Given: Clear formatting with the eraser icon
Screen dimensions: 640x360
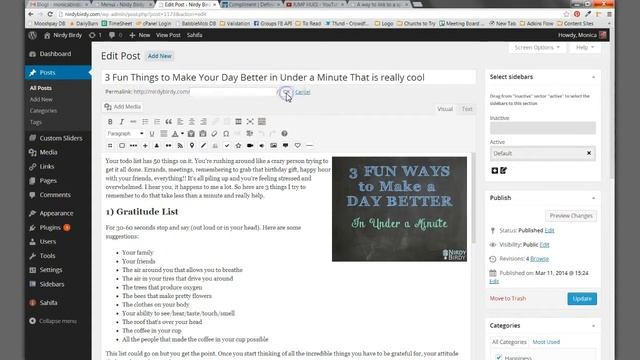Looking at the screenshot, I should [x=214, y=133].
